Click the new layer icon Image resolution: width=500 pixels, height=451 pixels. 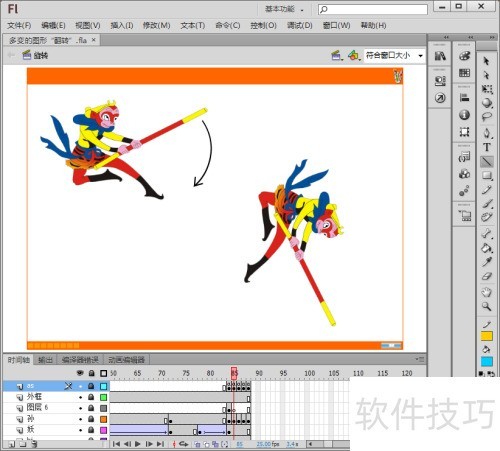click(x=11, y=444)
